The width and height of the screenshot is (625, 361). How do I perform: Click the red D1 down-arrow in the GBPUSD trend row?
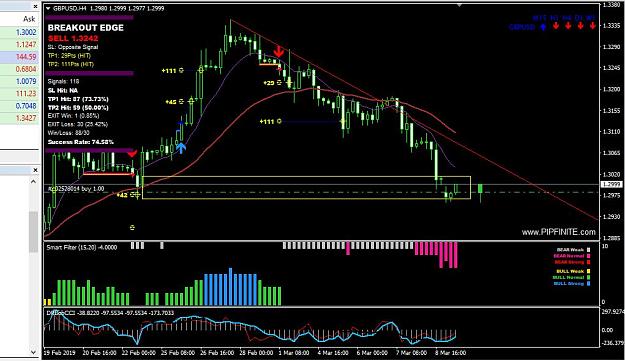[x=580, y=26]
